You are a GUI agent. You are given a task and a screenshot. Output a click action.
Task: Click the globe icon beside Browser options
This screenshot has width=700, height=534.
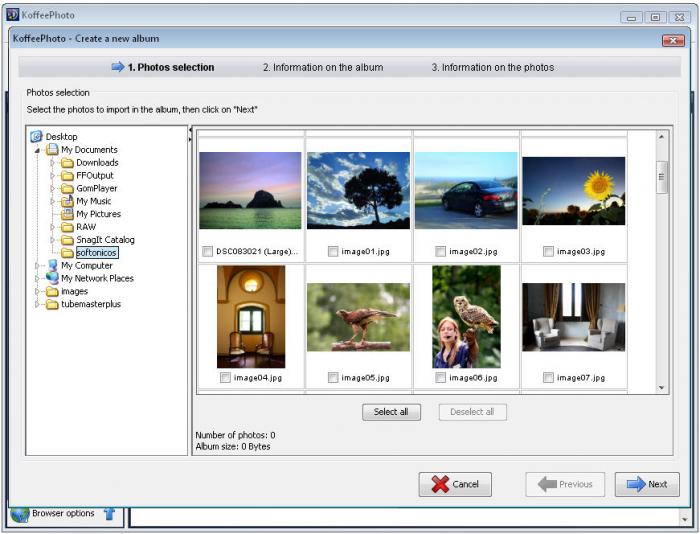pos(20,514)
